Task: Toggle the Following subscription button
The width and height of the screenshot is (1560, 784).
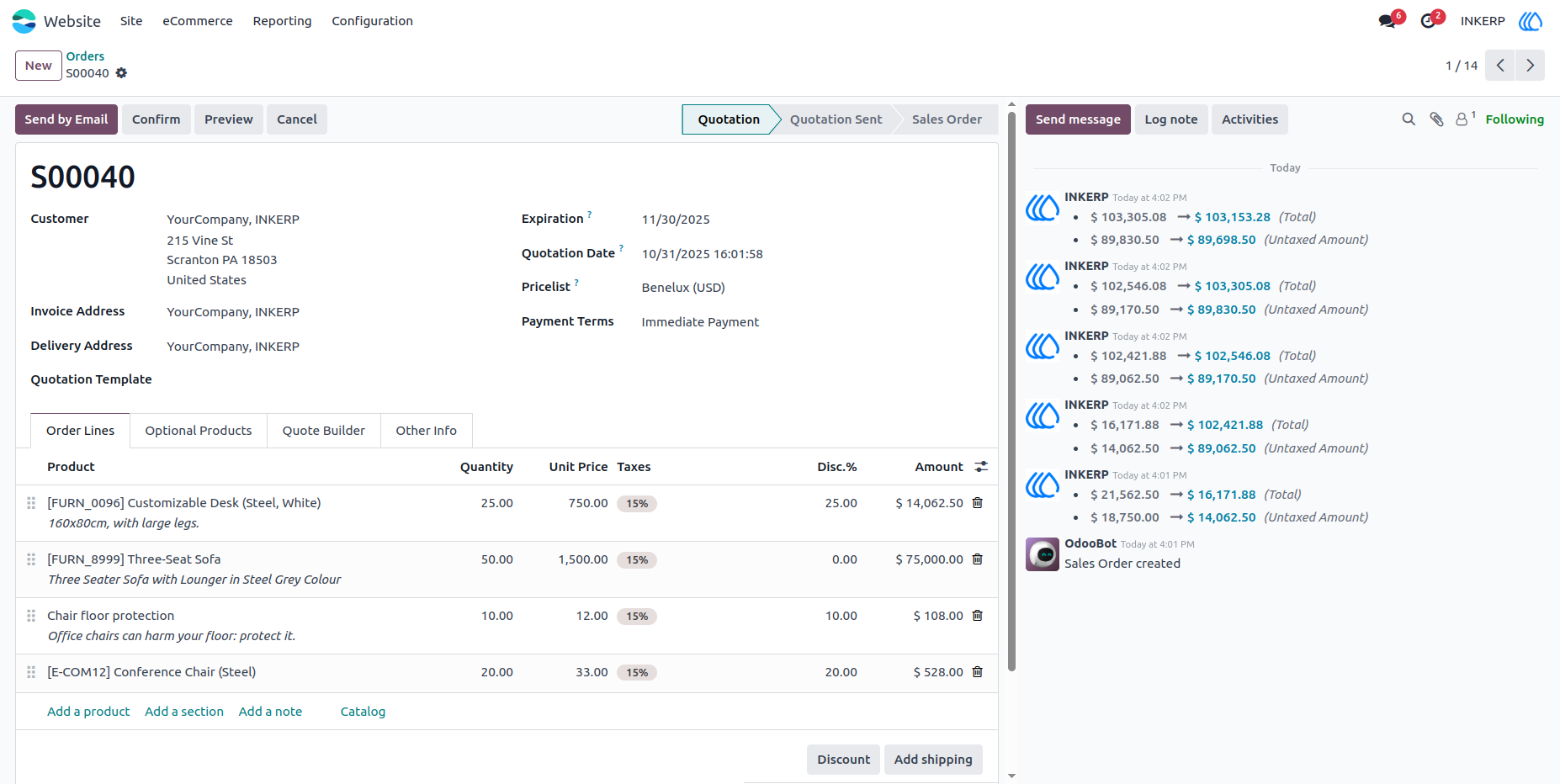Action: (1515, 119)
